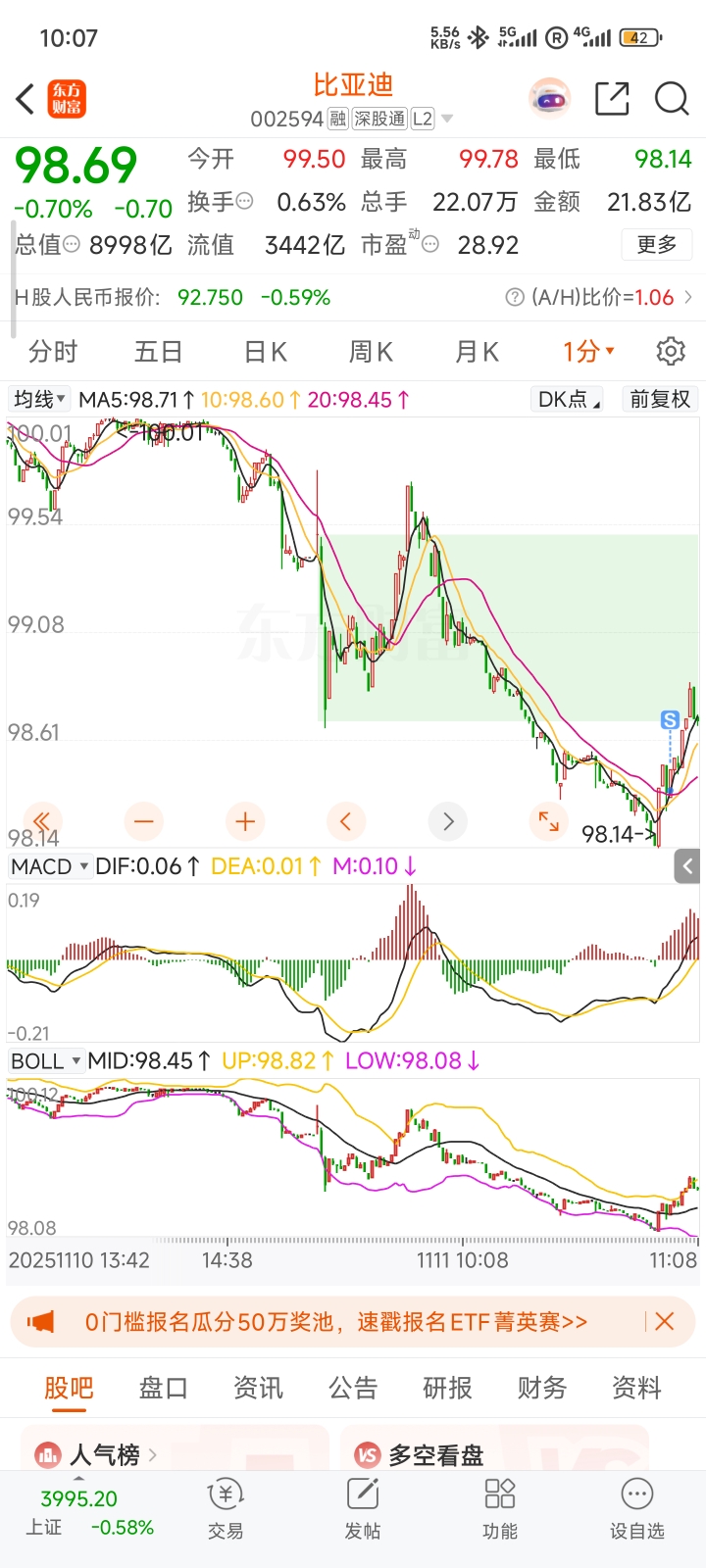
Task: Tap the megaphone announcement icon
Action: point(40,1322)
